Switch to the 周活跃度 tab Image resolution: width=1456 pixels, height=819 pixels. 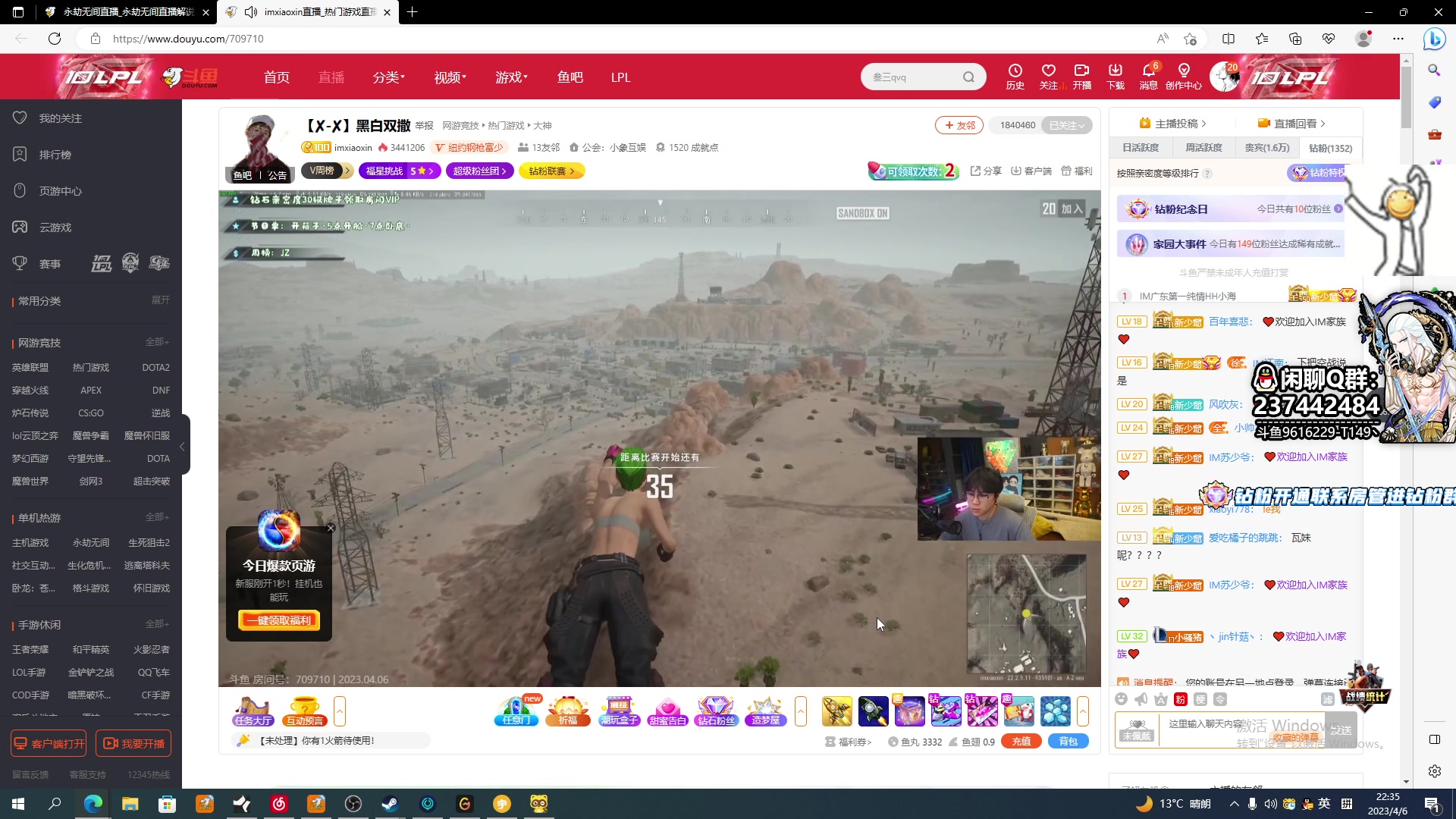pyautogui.click(x=1203, y=148)
